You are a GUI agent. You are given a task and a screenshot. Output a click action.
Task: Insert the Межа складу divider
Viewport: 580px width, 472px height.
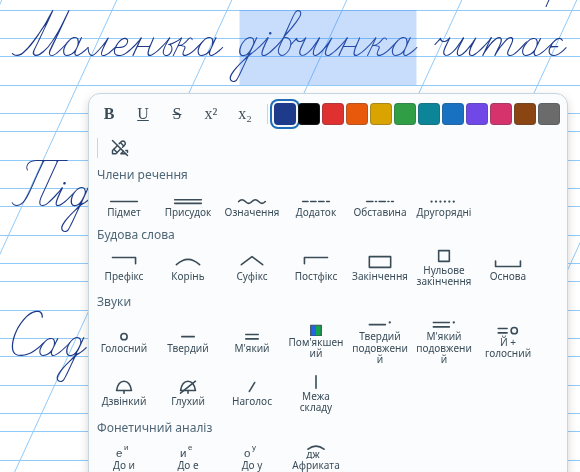tap(316, 394)
